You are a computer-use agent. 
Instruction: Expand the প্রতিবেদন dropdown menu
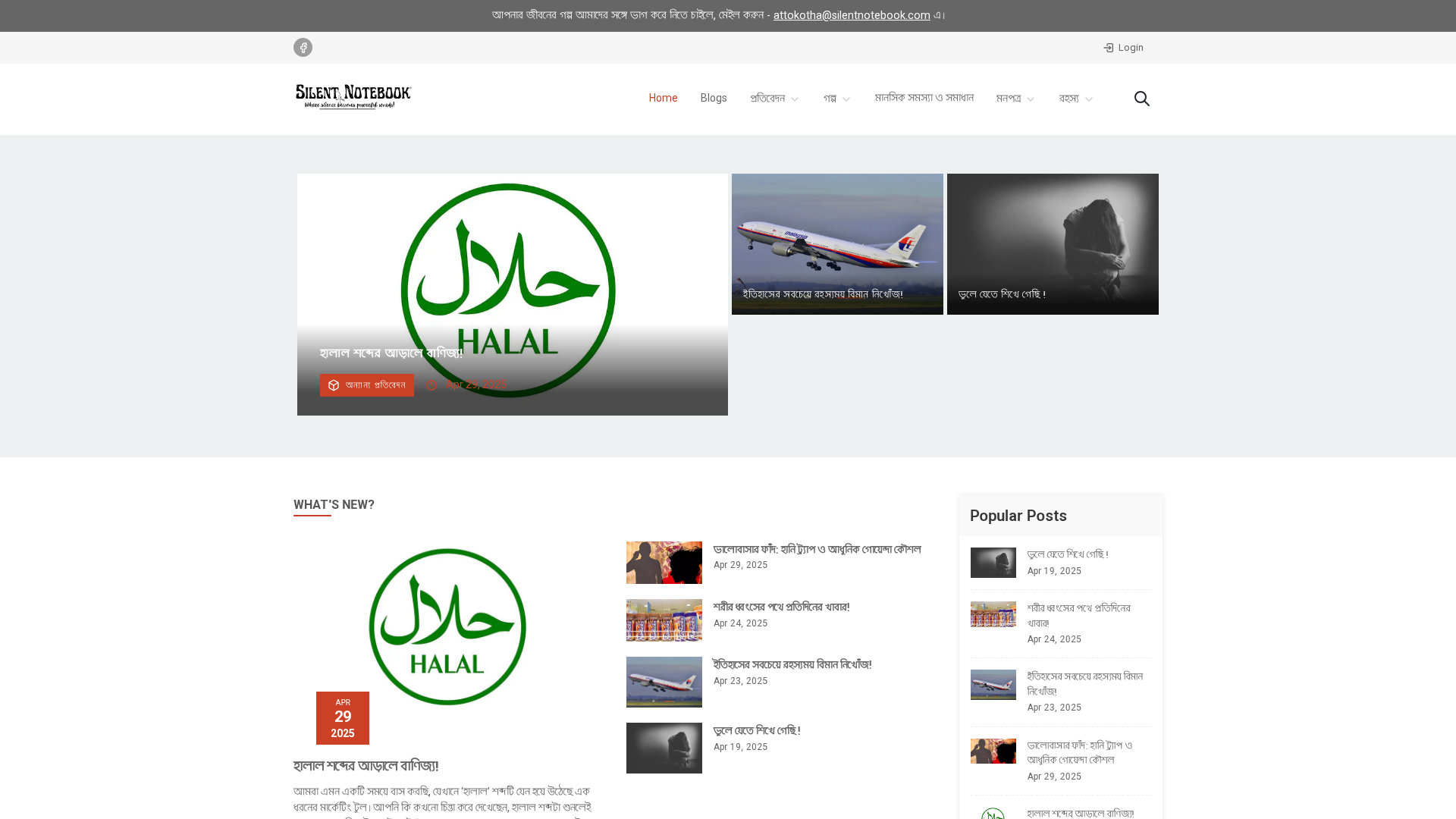pos(774,99)
